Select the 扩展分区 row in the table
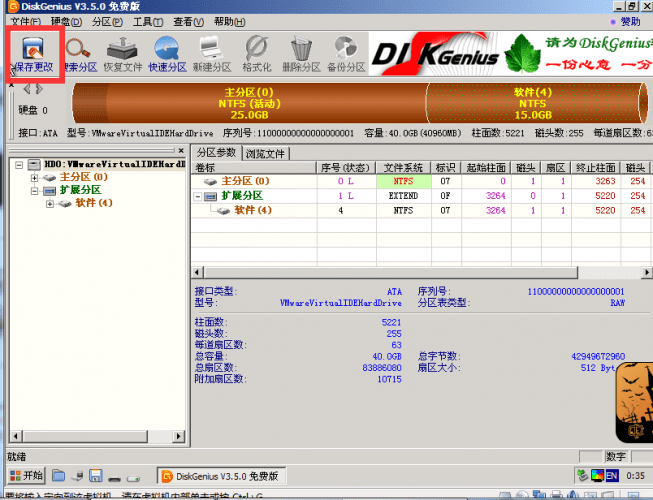The image size is (653, 500). tap(421, 196)
